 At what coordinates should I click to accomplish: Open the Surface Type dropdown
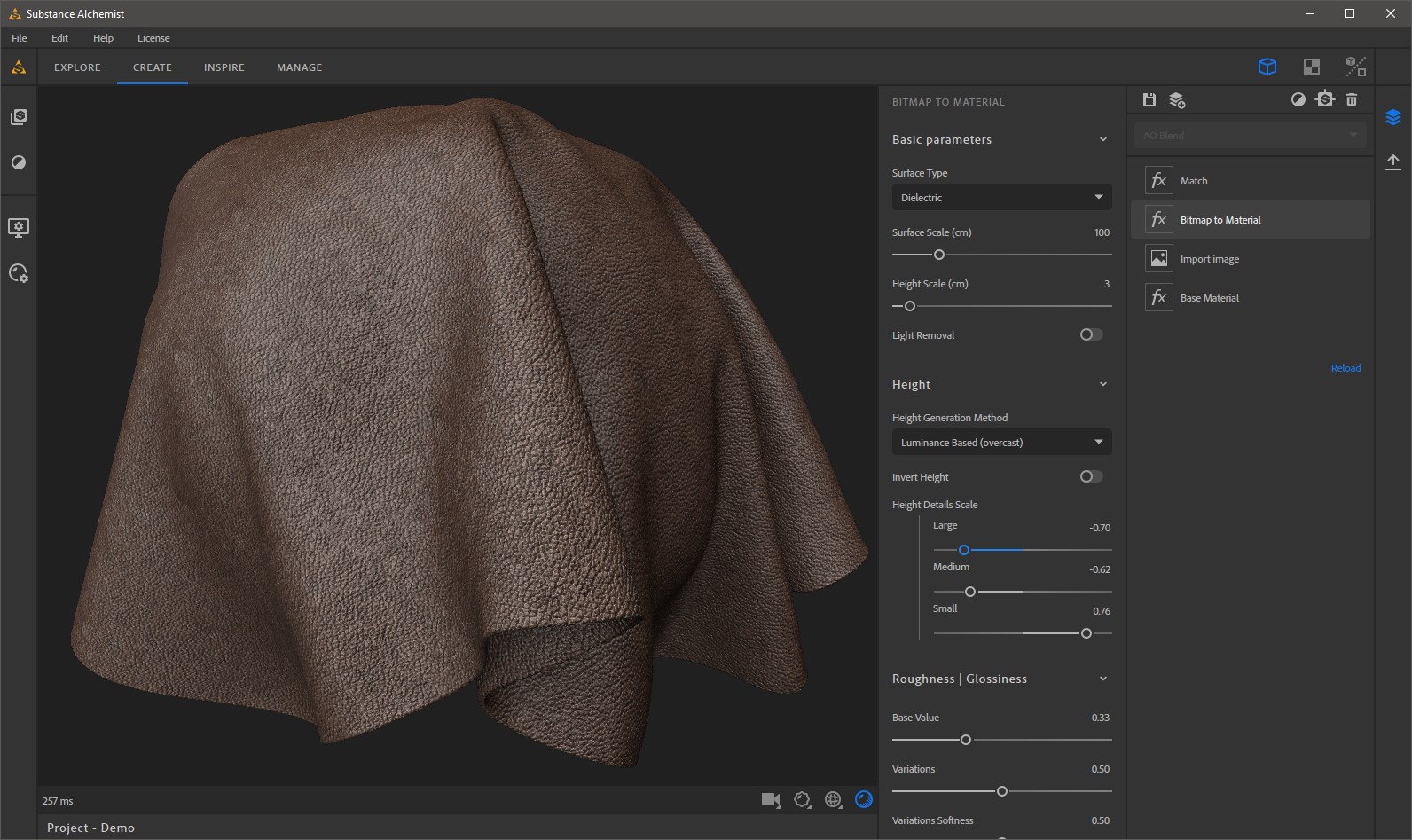click(1001, 197)
